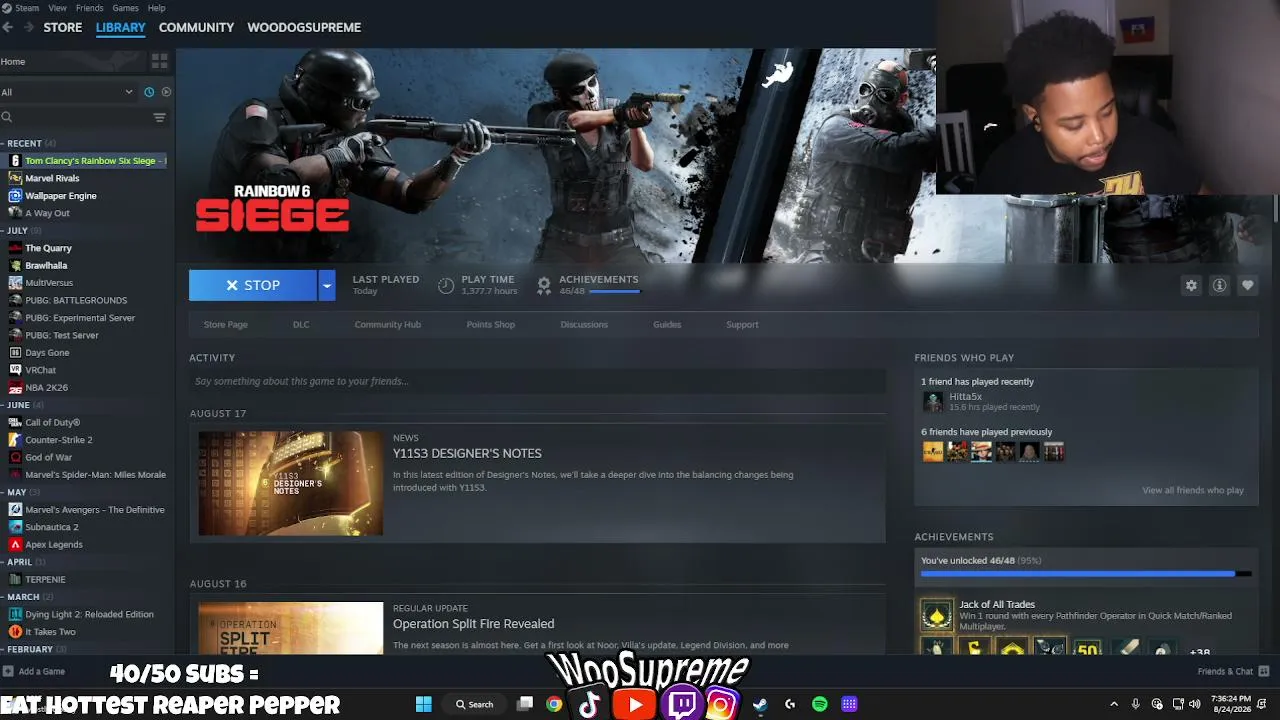The width and height of the screenshot is (1280, 720).
Task: Open Google Chrome from taskbar
Action: coord(554,704)
